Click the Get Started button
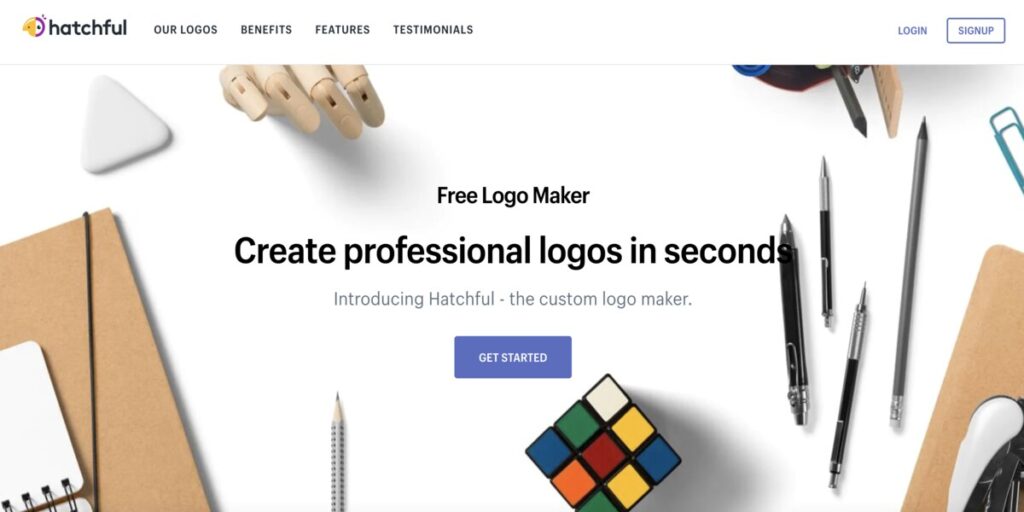The width and height of the screenshot is (1024, 512). point(513,357)
